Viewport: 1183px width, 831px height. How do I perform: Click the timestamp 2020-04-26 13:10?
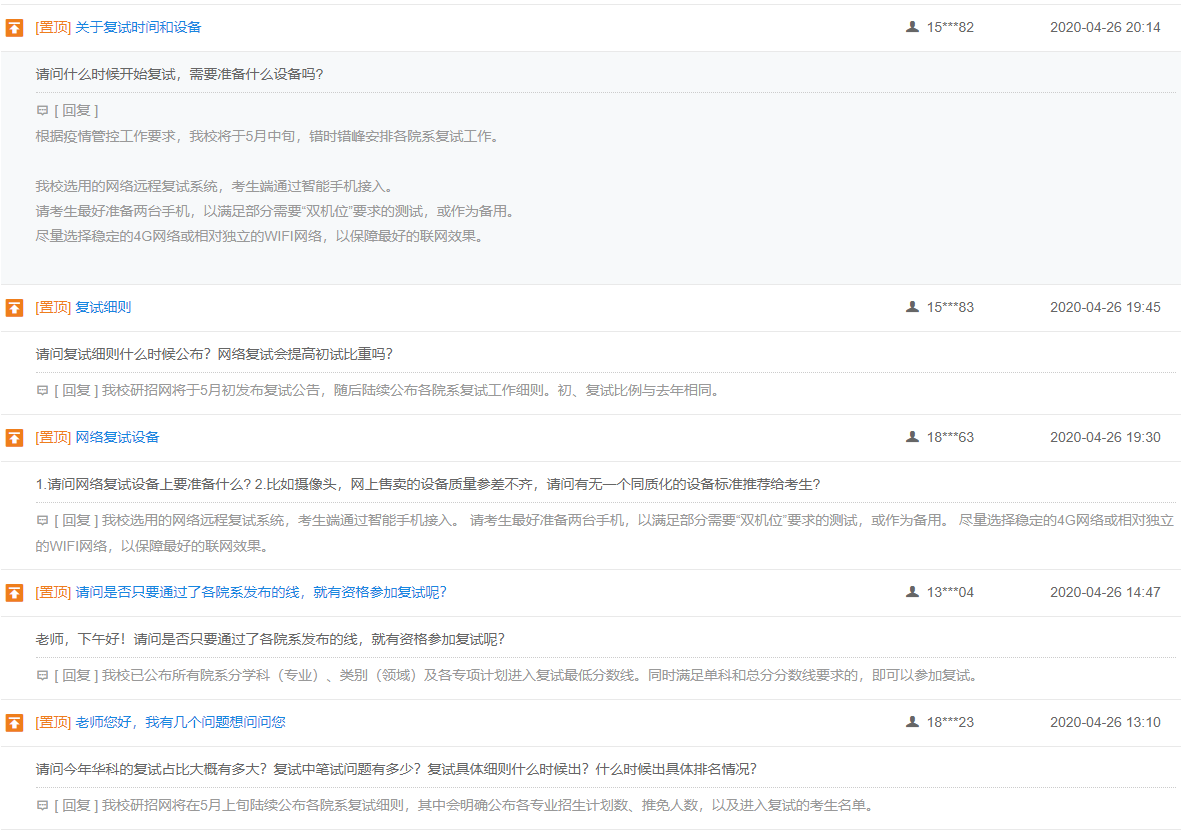(x=1105, y=722)
